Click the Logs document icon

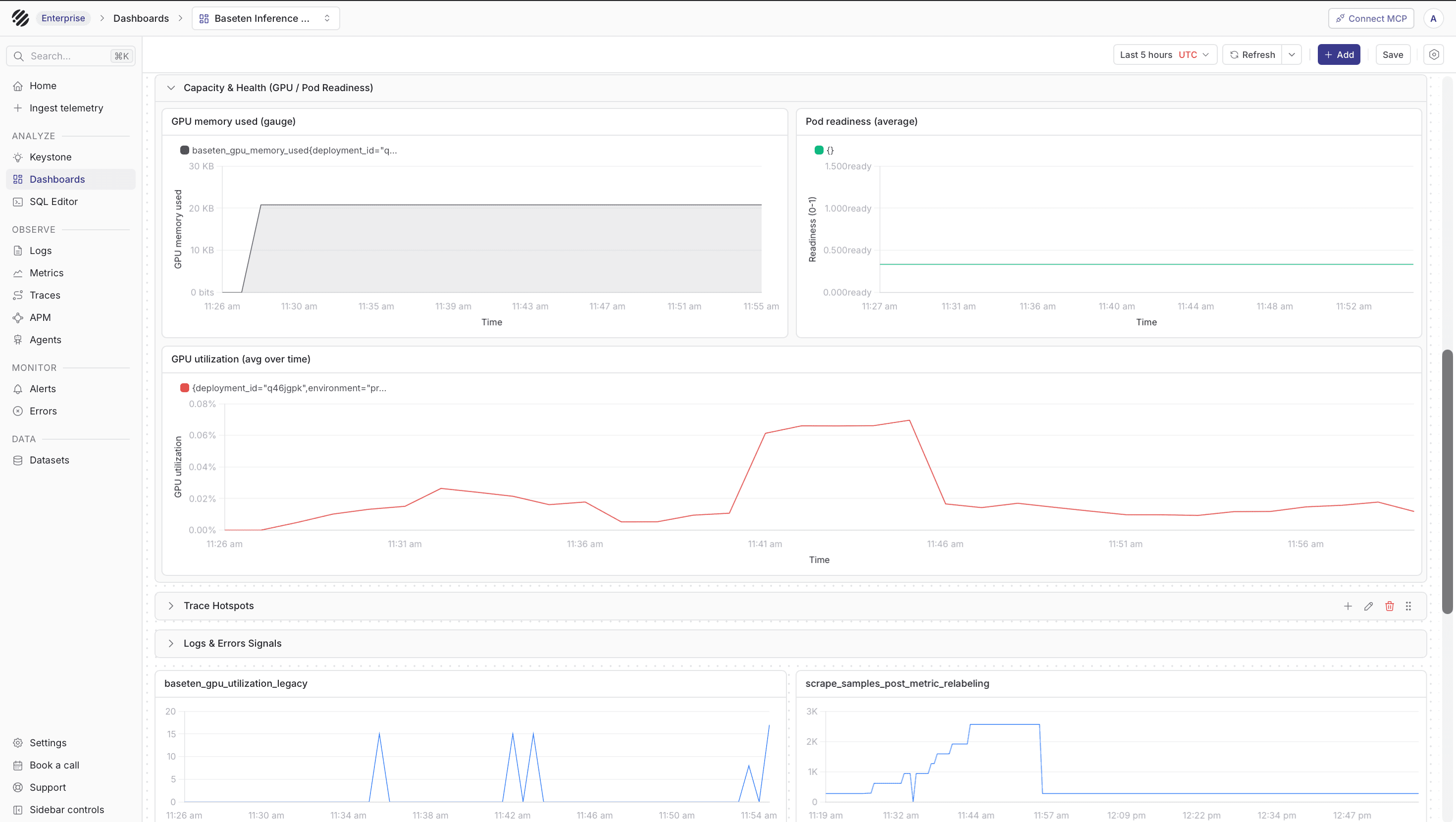pyautogui.click(x=18, y=251)
